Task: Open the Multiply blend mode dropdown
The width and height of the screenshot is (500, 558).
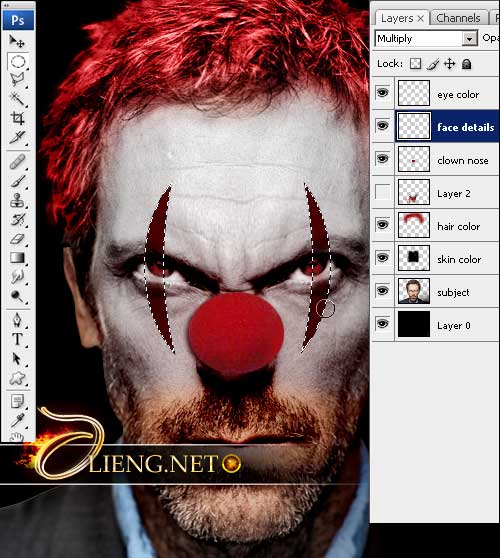Action: point(469,38)
